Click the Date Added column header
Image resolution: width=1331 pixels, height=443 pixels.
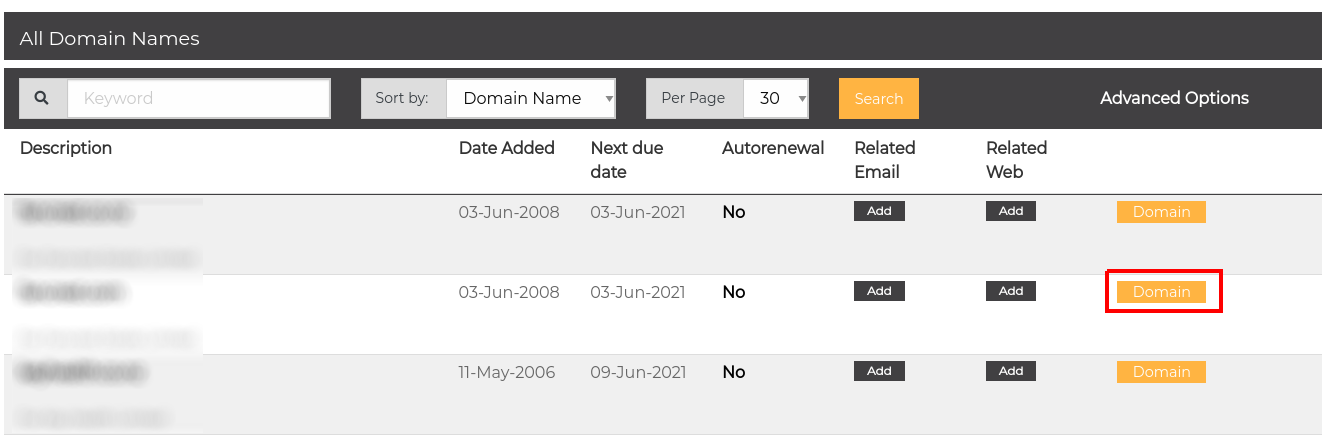(x=506, y=148)
